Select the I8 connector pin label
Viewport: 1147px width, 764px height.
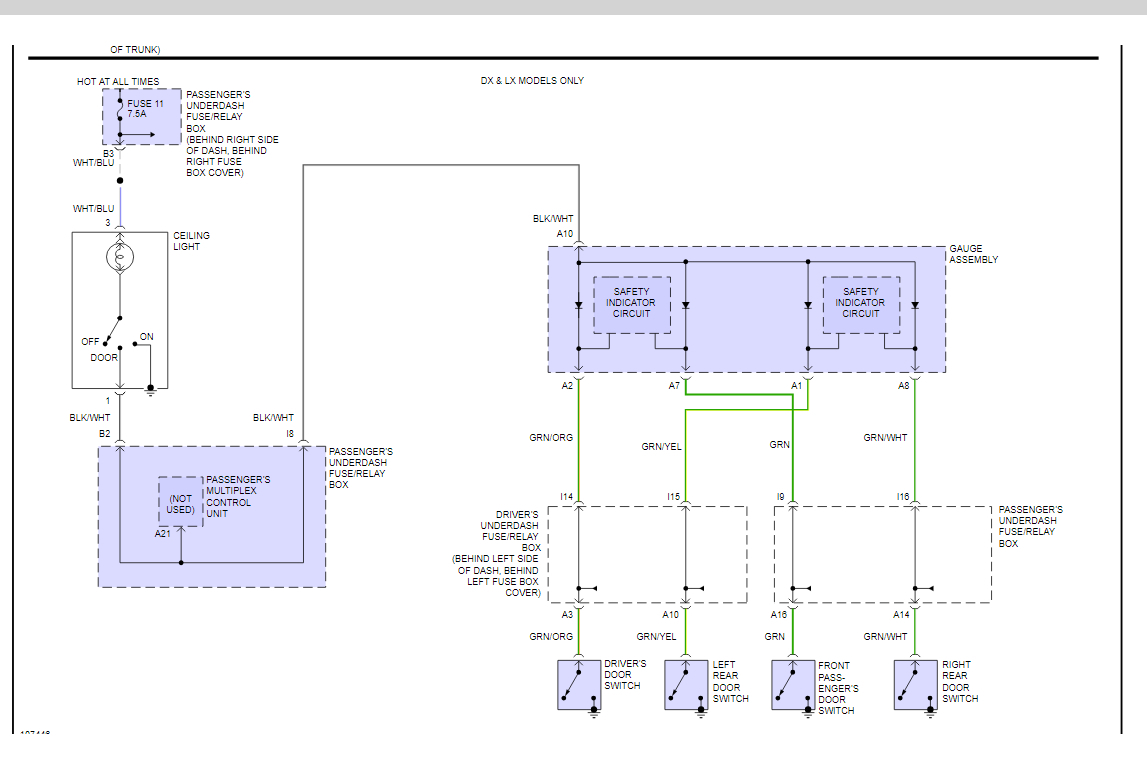[x=289, y=434]
